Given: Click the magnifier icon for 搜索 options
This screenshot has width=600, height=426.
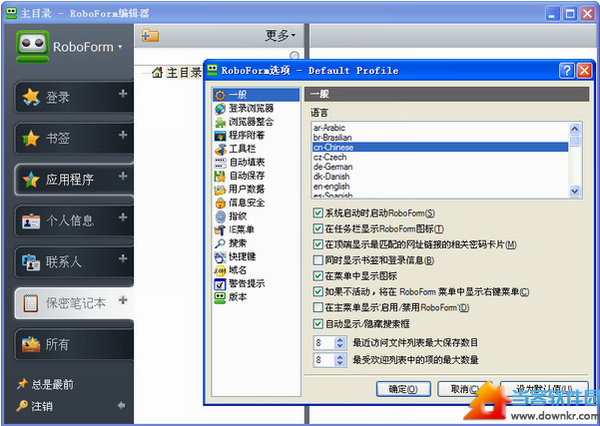Looking at the screenshot, I should (x=220, y=243).
